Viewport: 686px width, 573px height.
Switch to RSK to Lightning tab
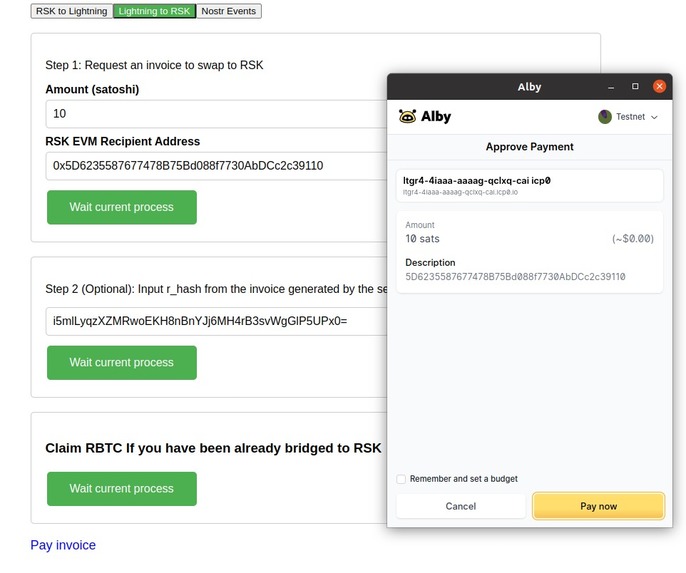71,11
